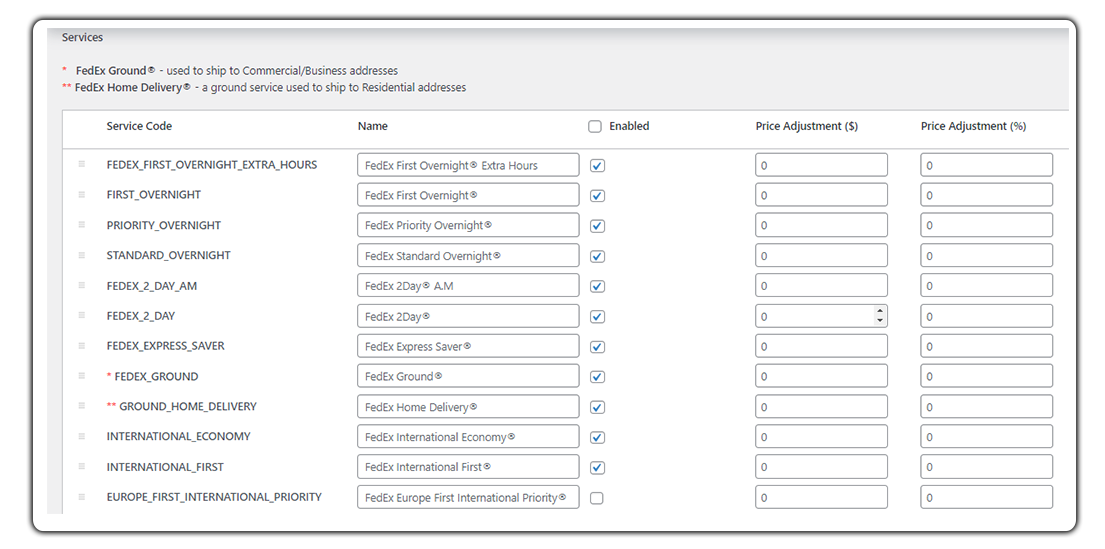
Task: Enable the Europe First International Priority service
Action: 598,498
